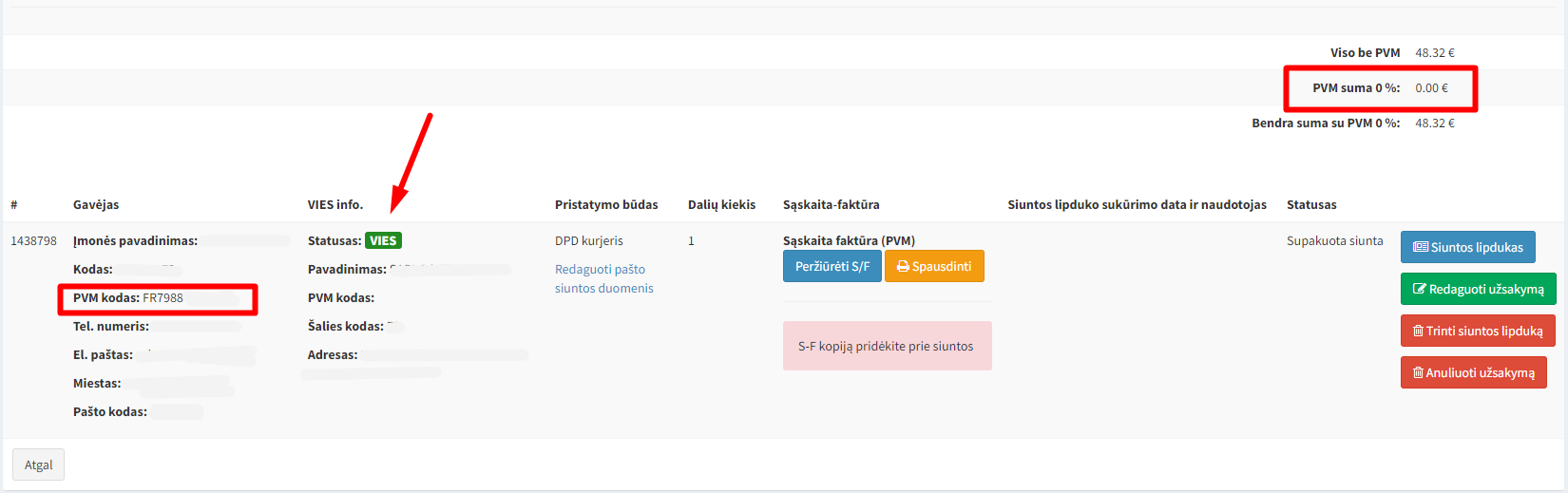Viewport: 1568px width, 493px height.
Task: Click the Dalių kiekis column header
Action: (721, 205)
